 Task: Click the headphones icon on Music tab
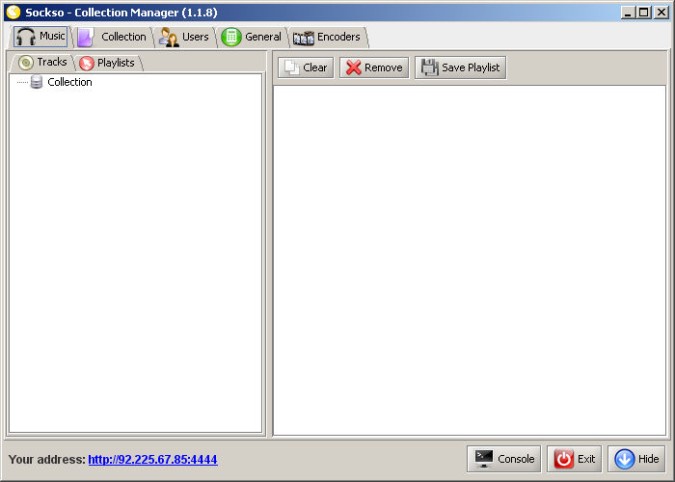[26, 37]
